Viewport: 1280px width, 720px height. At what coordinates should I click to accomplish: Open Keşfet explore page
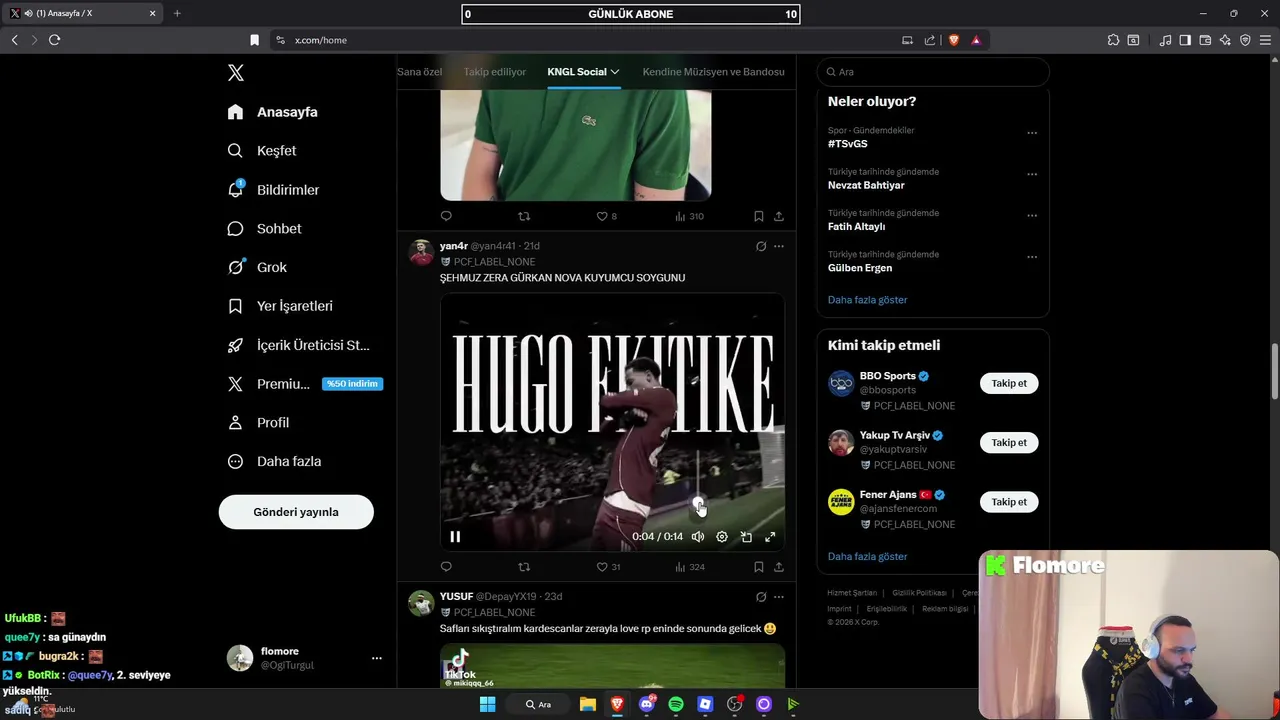(262, 151)
